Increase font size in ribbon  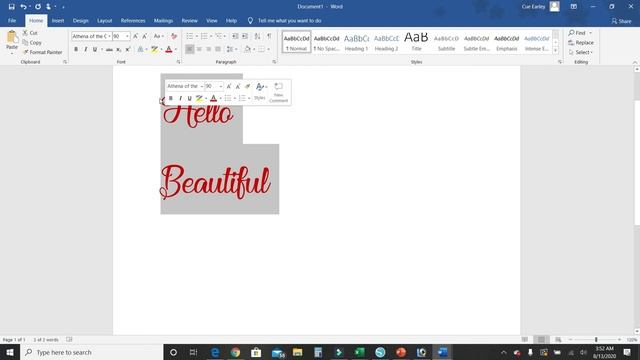pos(136,36)
